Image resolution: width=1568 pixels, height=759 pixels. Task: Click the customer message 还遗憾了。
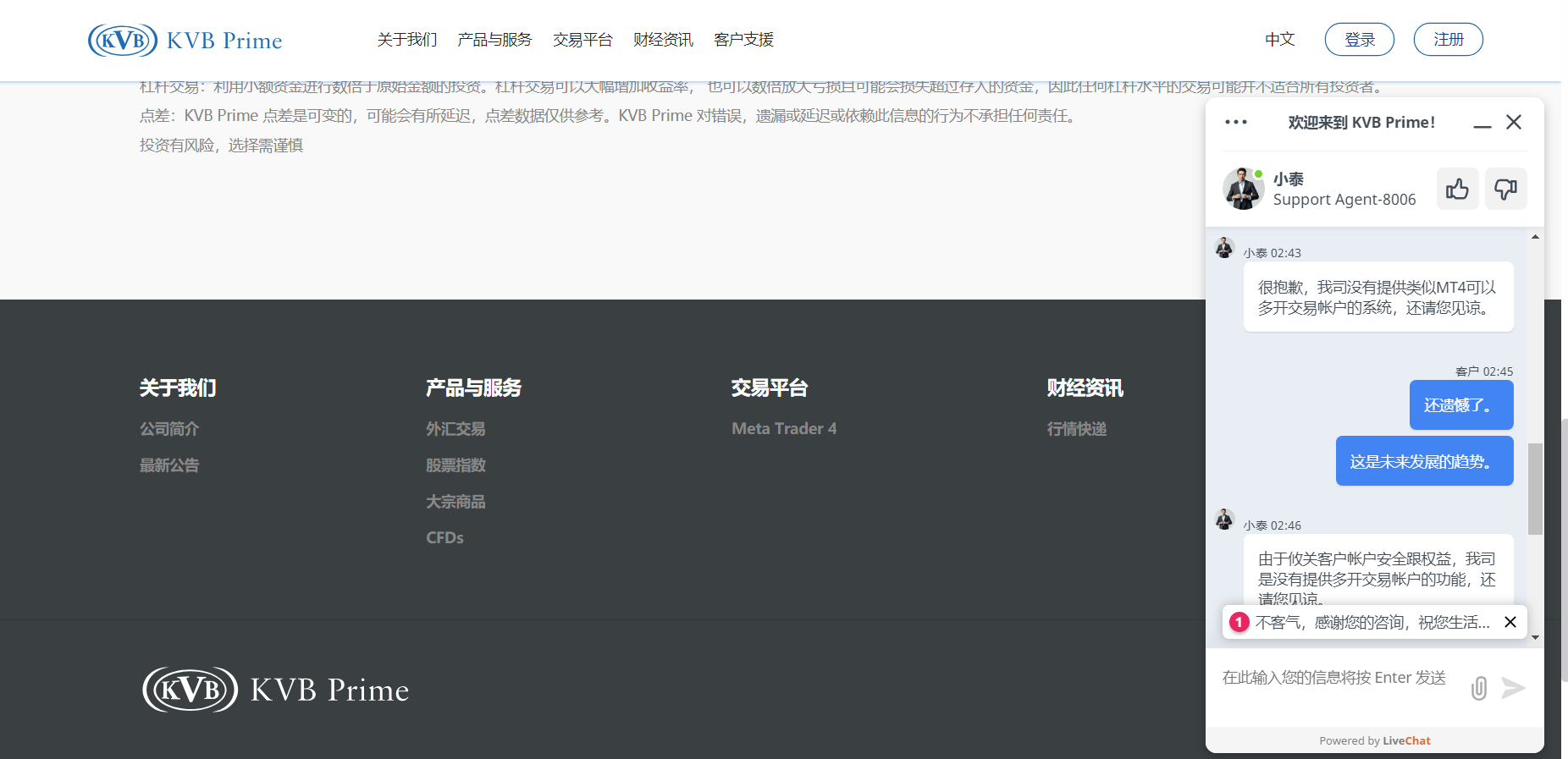[x=1461, y=405]
